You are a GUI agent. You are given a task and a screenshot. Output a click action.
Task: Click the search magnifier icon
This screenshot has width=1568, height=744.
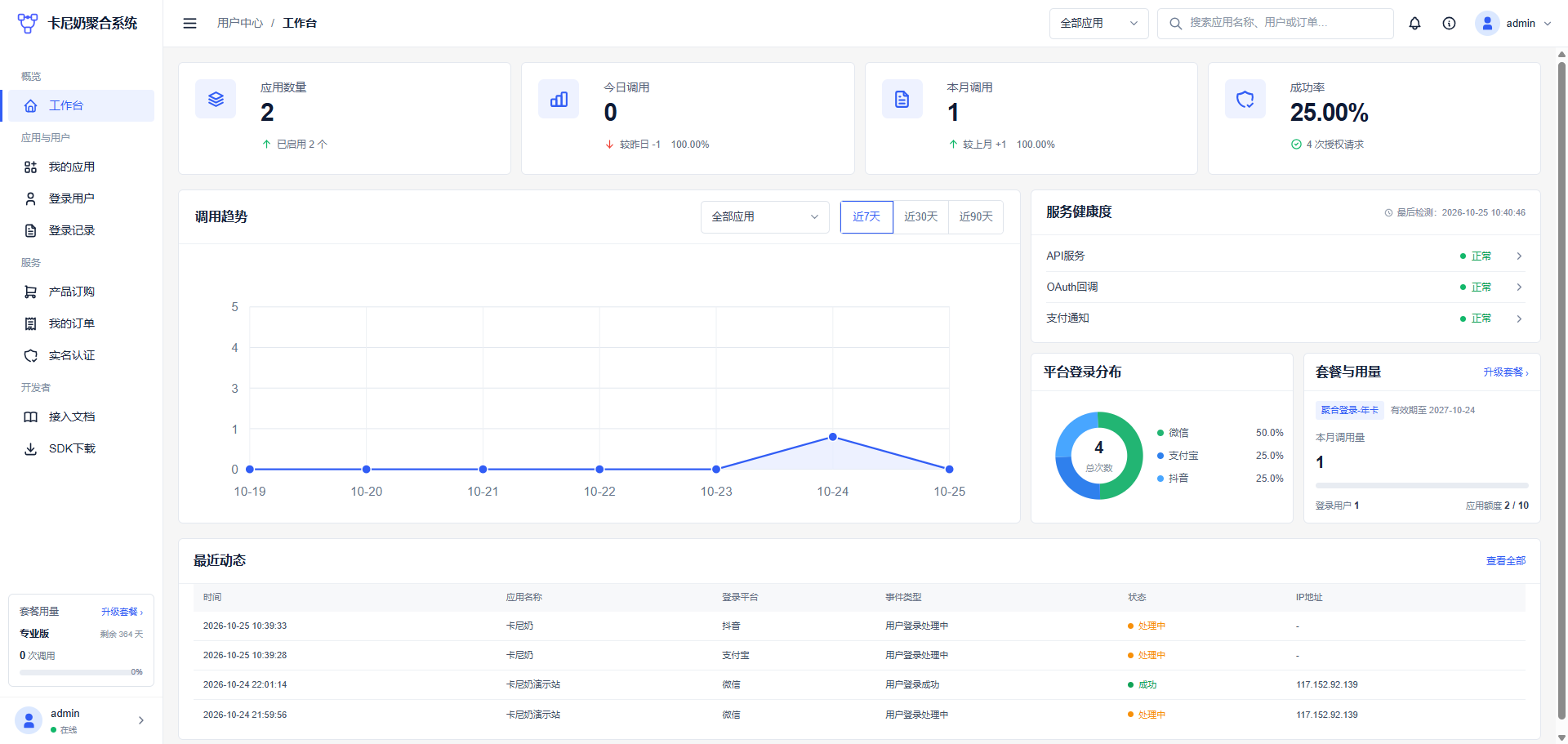tap(1175, 23)
